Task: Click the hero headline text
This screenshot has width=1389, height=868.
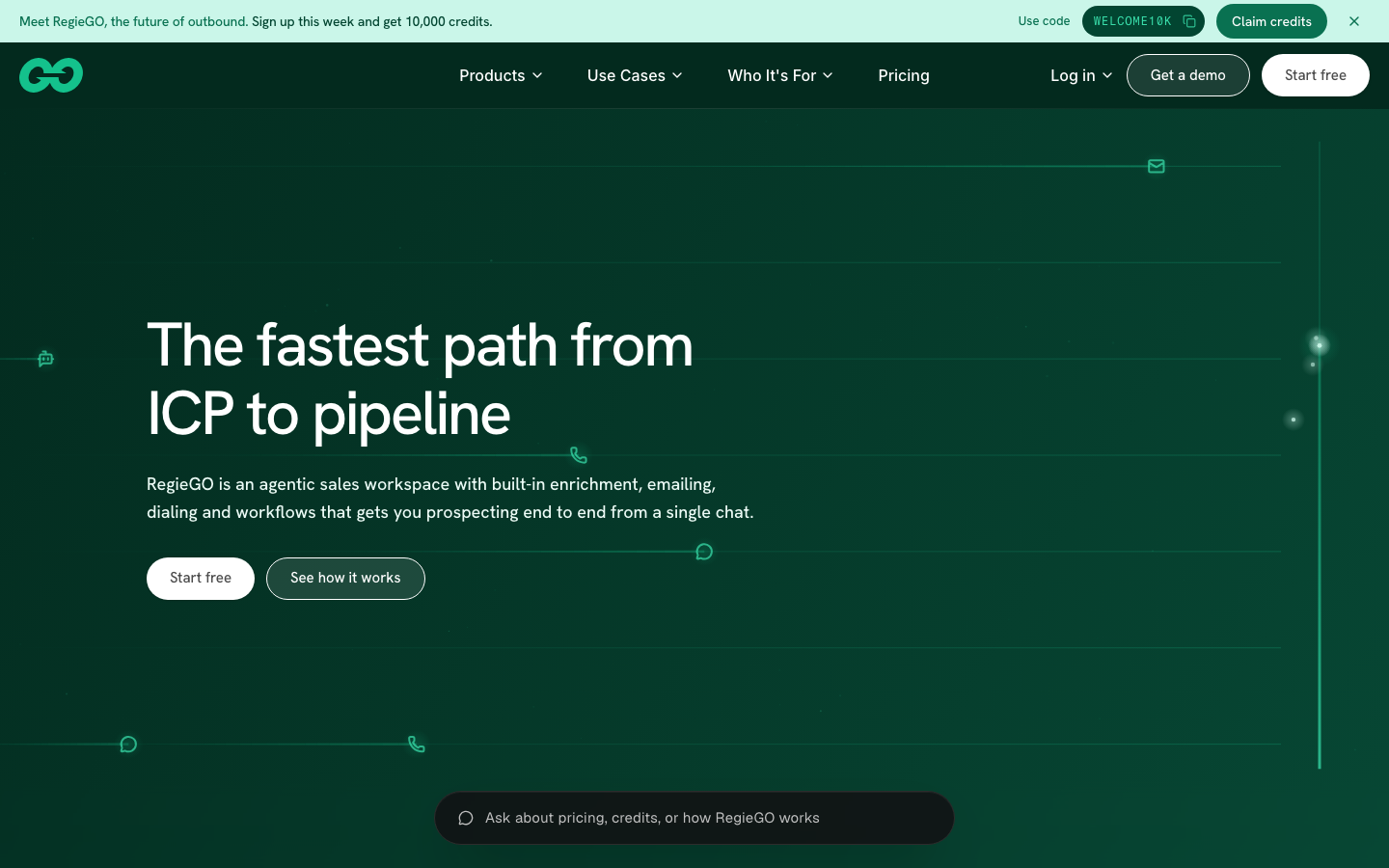Action: tap(420, 379)
